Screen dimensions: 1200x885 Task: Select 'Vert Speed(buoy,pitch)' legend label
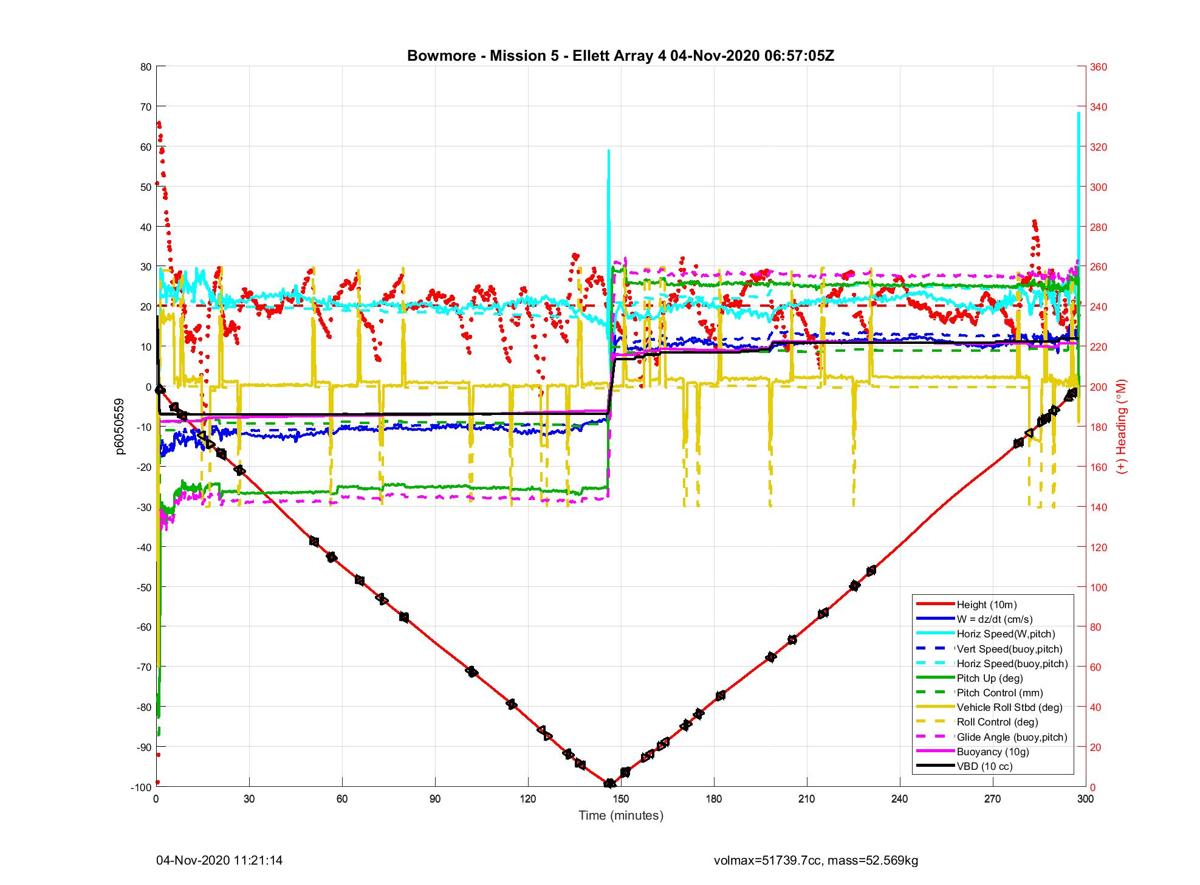(x=1010, y=648)
